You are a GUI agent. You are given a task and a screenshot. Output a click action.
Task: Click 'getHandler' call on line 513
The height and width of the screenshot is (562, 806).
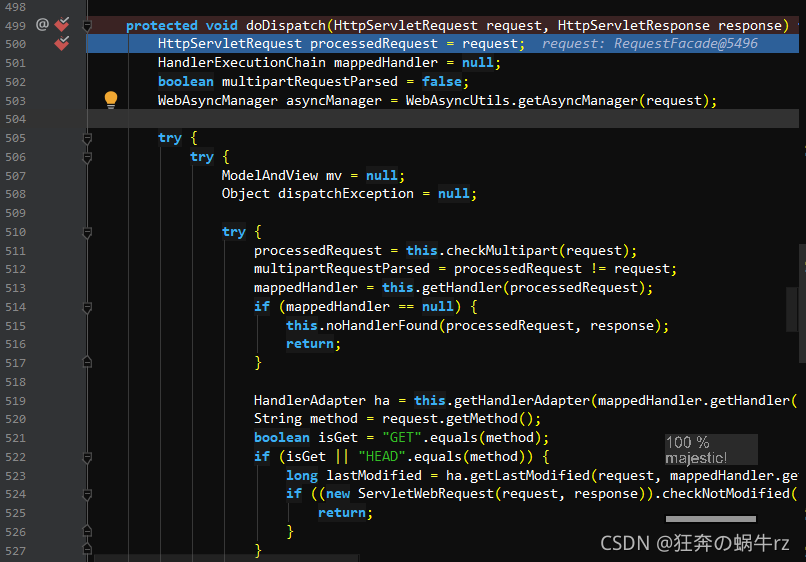click(x=462, y=287)
